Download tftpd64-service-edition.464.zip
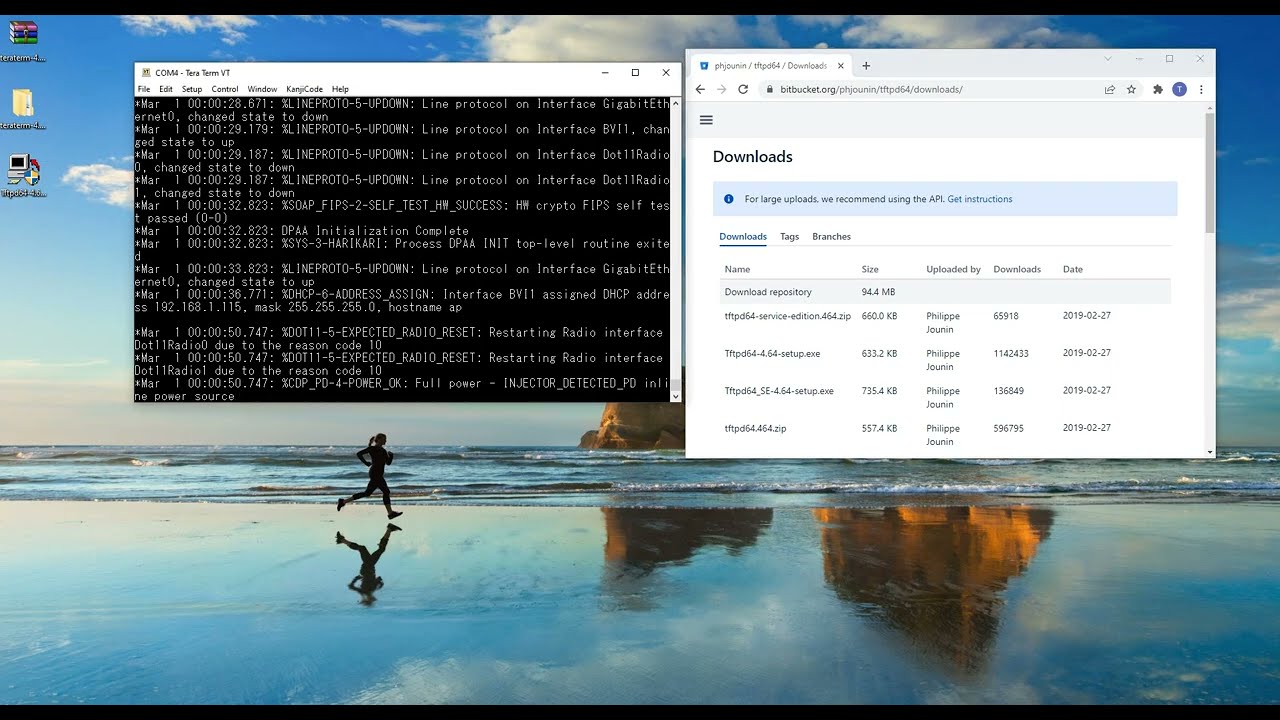The height and width of the screenshot is (720, 1280). 787,316
